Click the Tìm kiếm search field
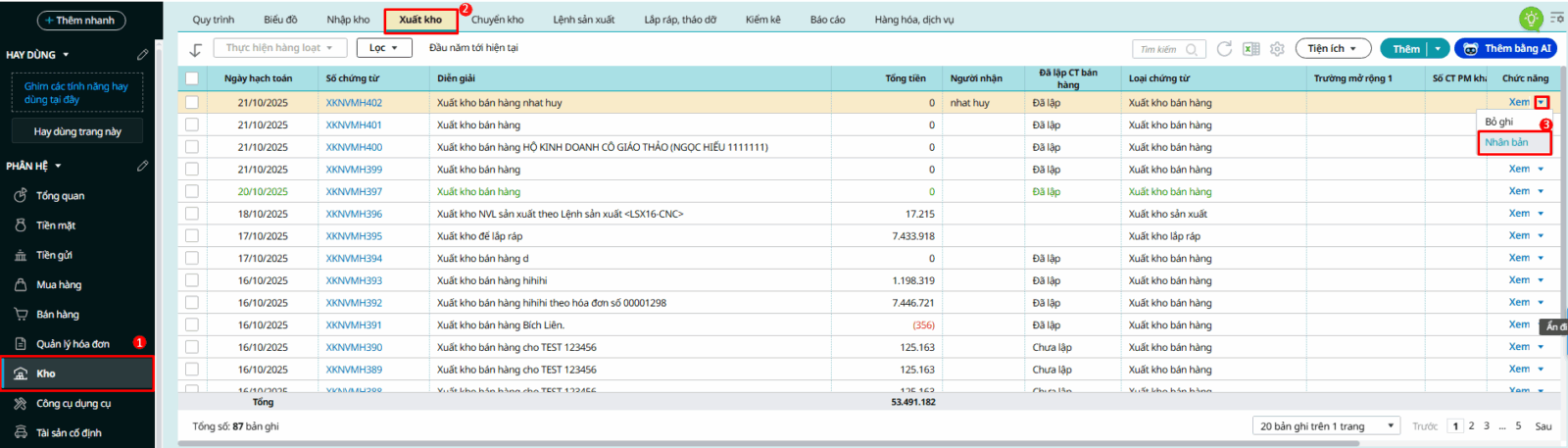 [1160, 49]
